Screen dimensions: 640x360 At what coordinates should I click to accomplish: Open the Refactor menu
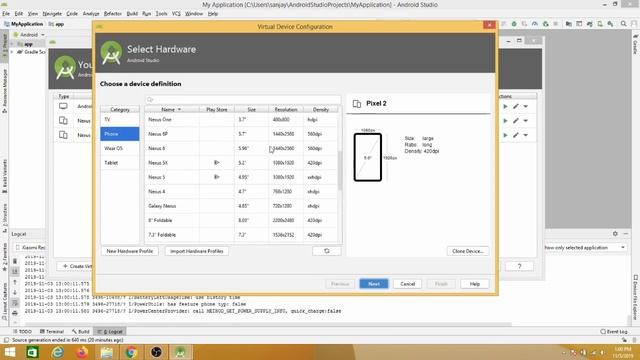[x=112, y=13]
